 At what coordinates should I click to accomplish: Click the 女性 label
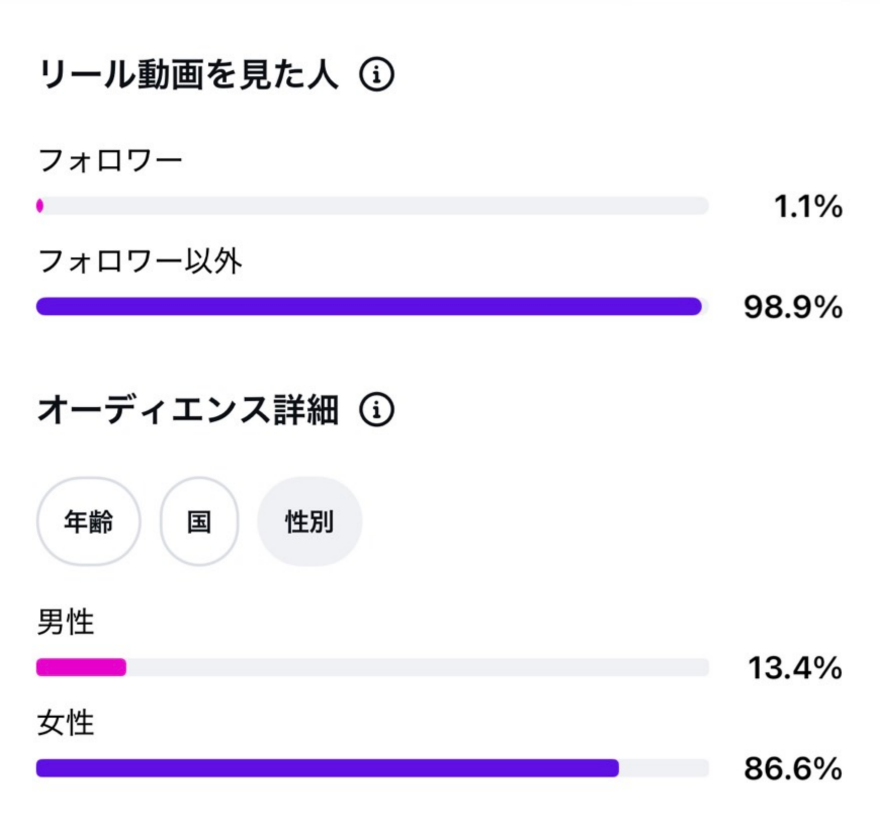[66, 723]
